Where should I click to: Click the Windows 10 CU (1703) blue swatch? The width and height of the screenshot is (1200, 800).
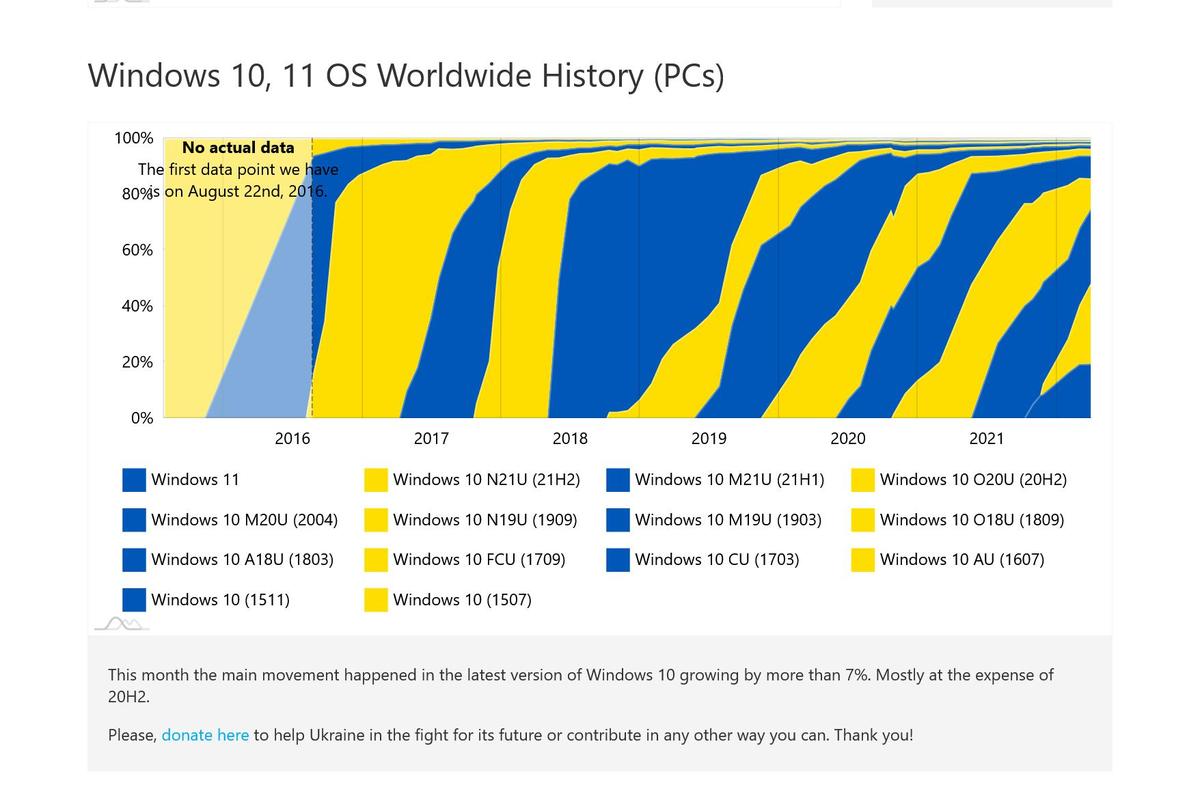pyautogui.click(x=618, y=560)
